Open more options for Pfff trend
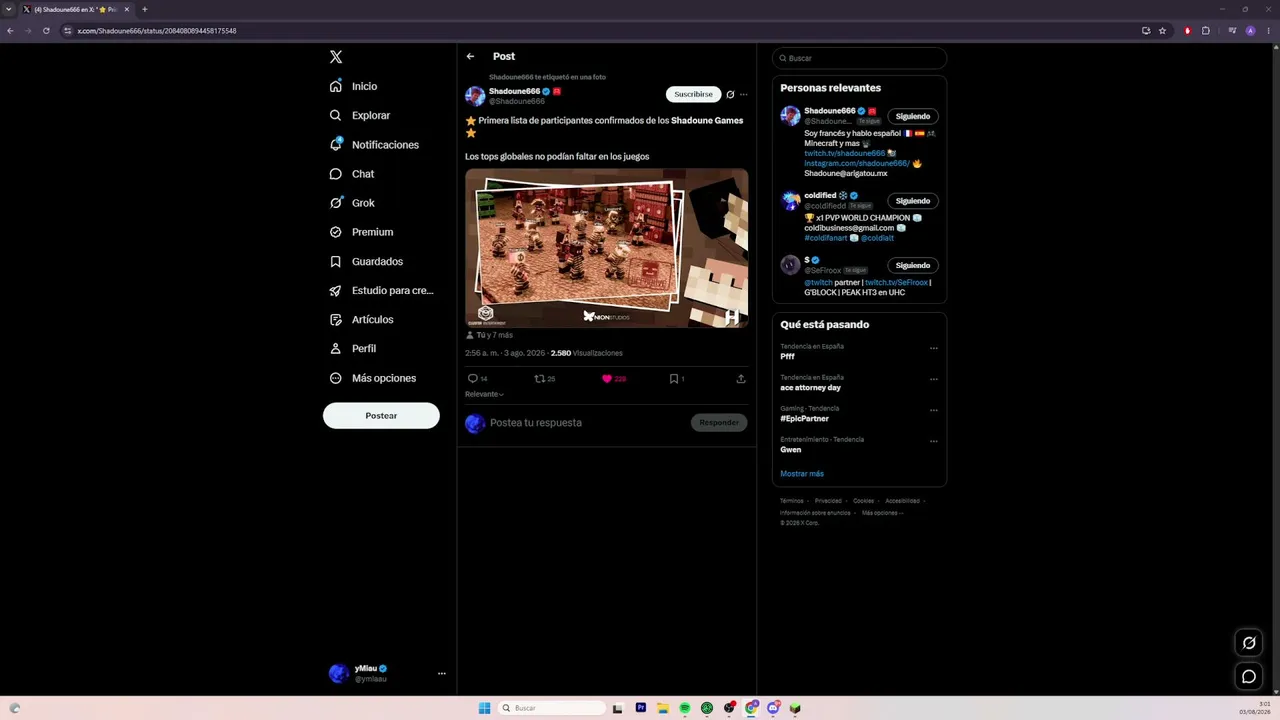1280x720 pixels. tap(933, 348)
